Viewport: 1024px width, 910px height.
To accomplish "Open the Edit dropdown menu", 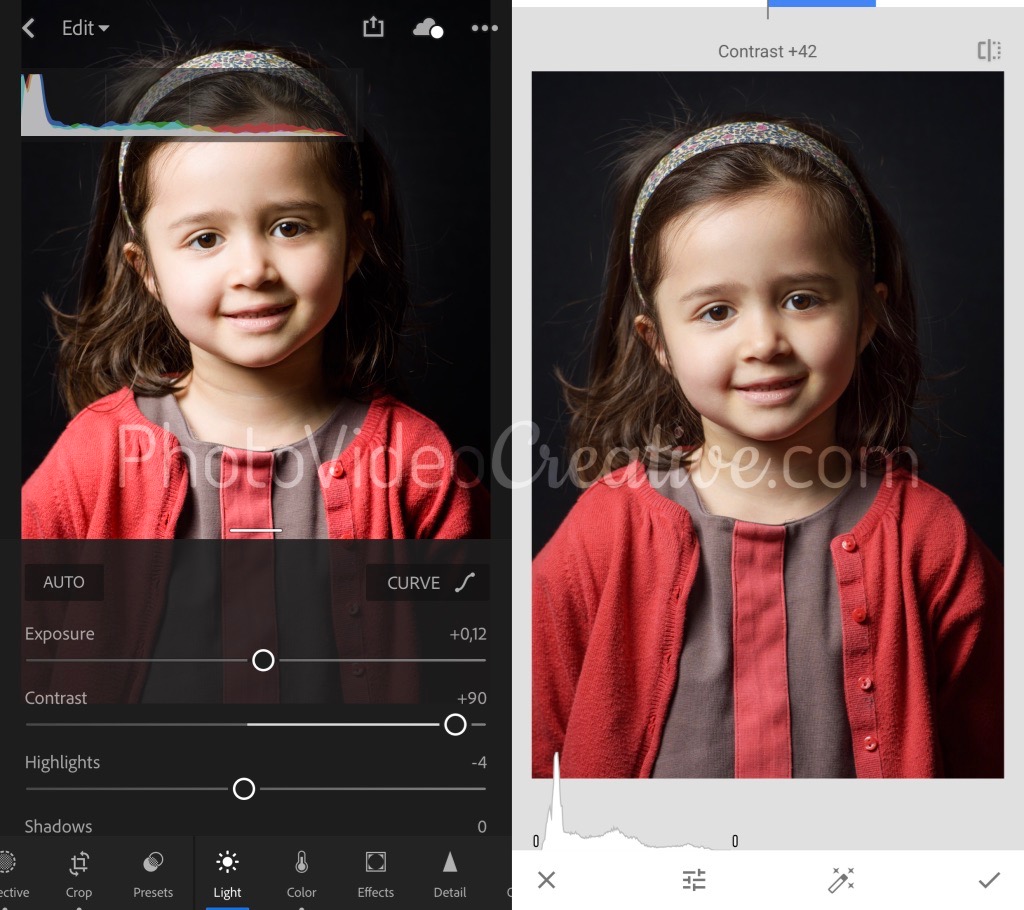I will pos(85,28).
